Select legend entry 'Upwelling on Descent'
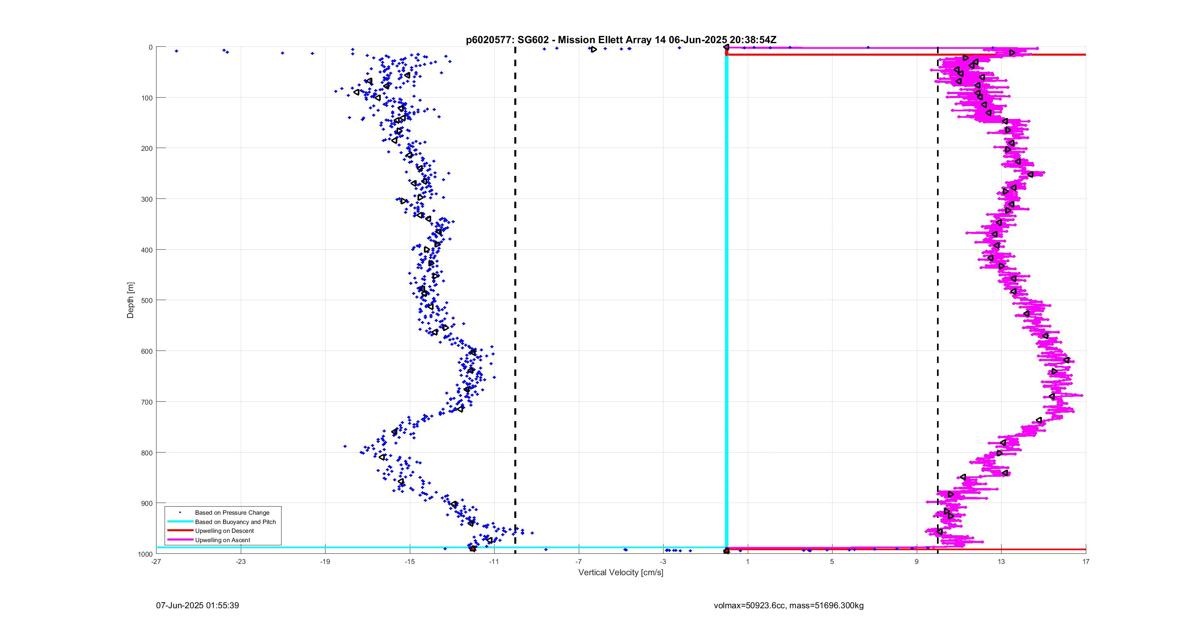This screenshot has height=622, width=1200. 224,531
